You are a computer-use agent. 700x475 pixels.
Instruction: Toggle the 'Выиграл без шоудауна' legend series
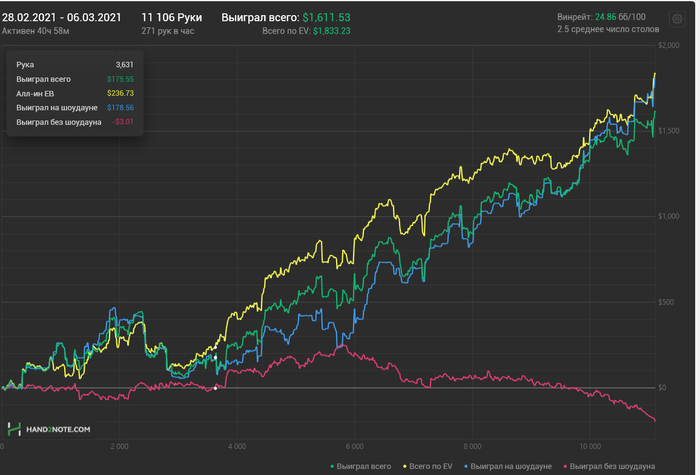pyautogui.click(x=608, y=466)
